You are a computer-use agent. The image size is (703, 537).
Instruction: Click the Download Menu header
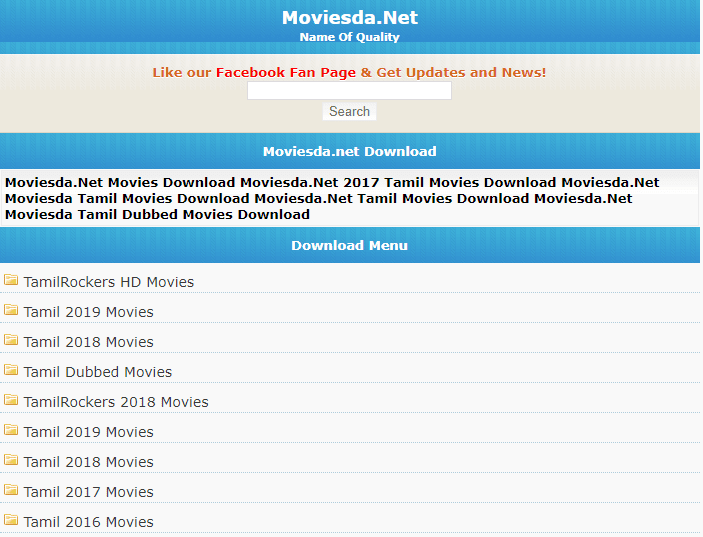350,245
